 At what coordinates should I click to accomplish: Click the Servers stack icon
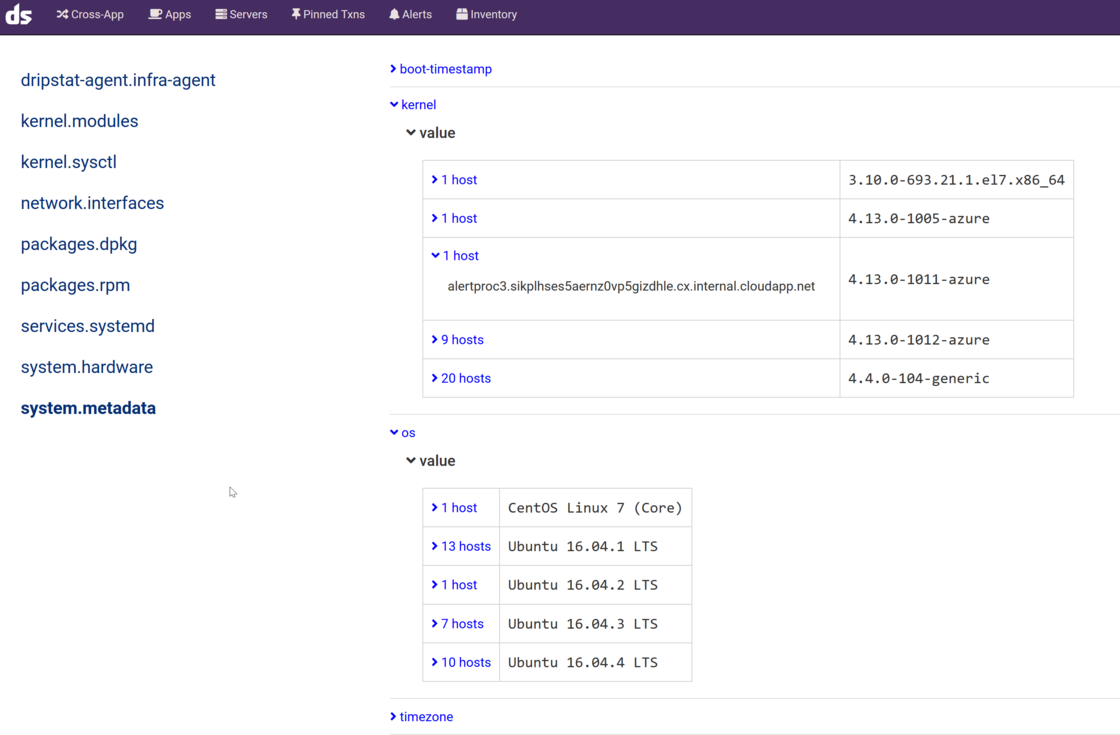[x=221, y=14]
